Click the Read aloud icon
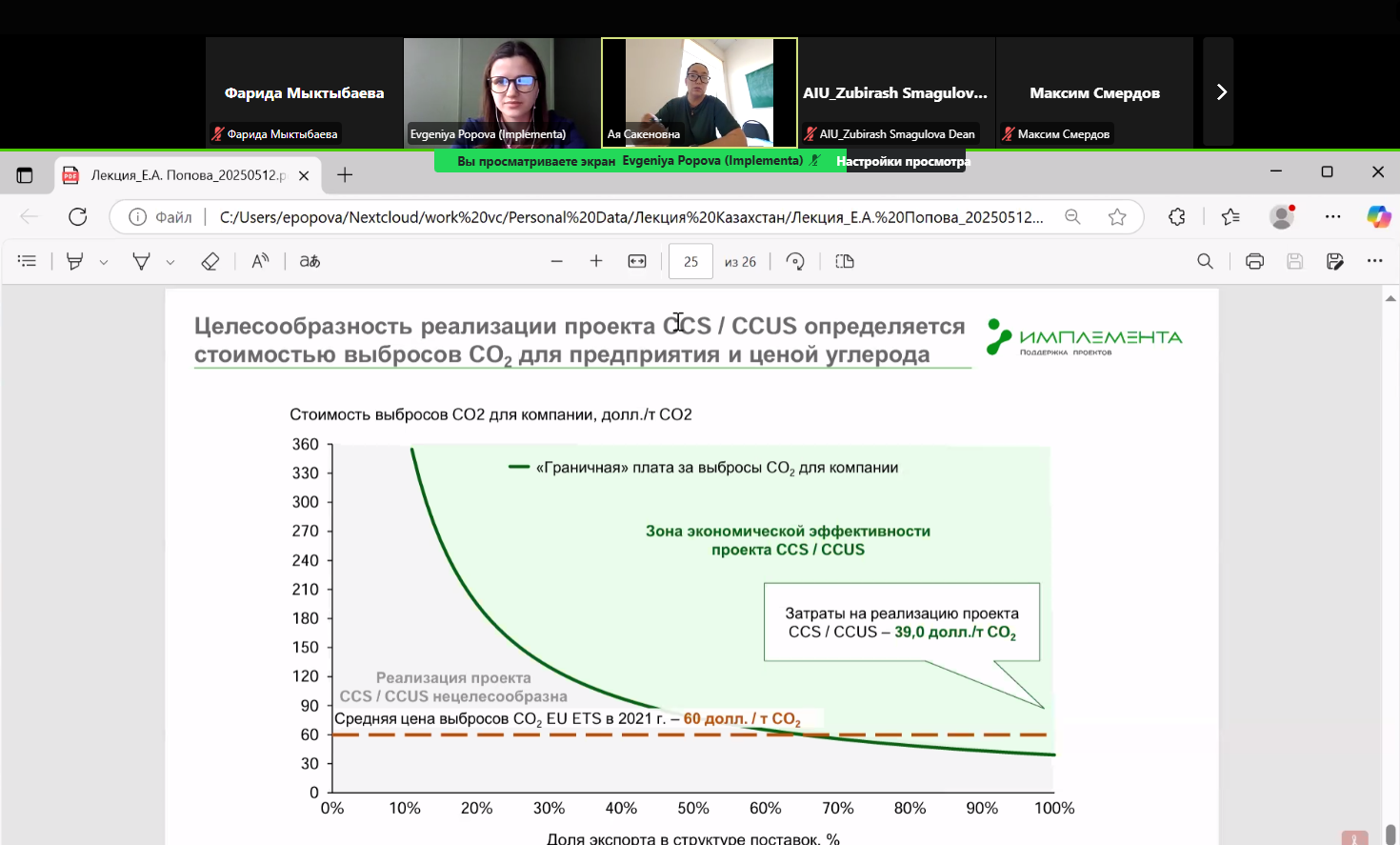The width and height of the screenshot is (1400, 845). [x=260, y=261]
